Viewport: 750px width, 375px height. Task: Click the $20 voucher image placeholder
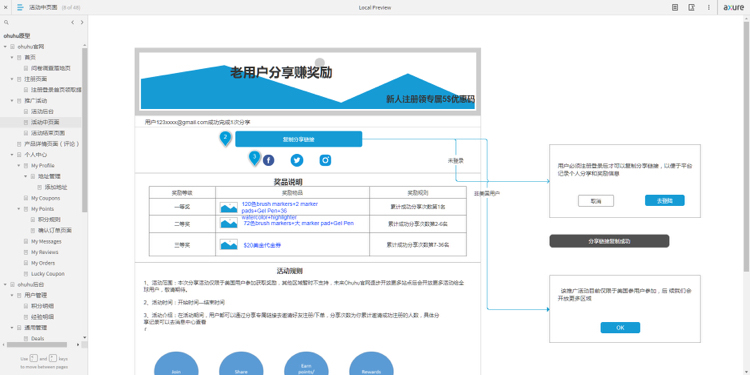[x=229, y=245]
